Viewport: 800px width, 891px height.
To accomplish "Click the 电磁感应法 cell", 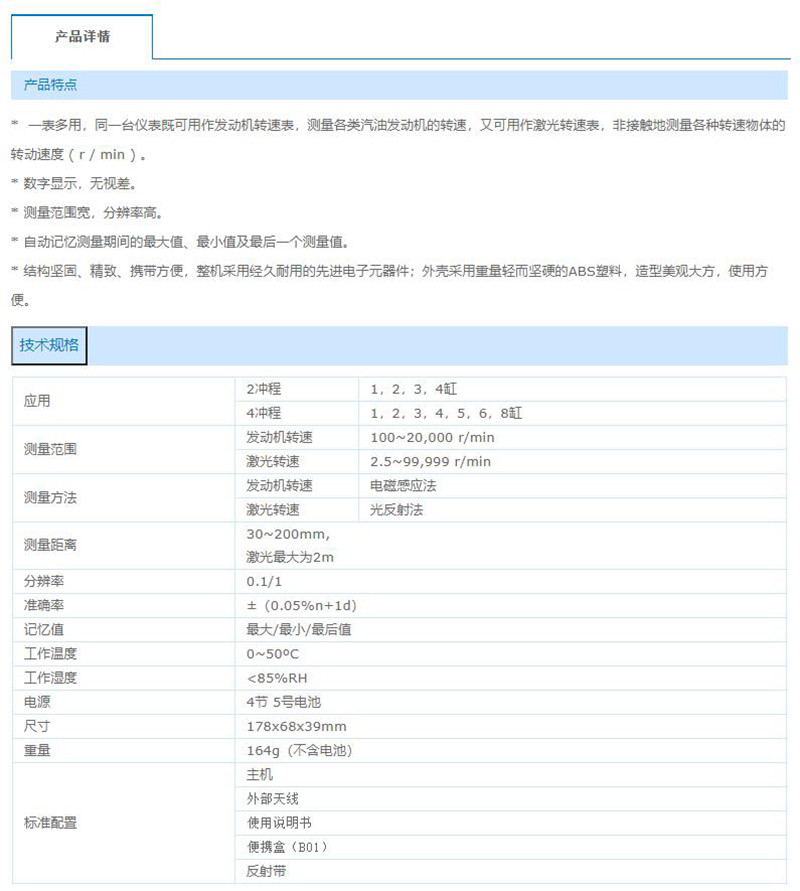I will 403,485.
